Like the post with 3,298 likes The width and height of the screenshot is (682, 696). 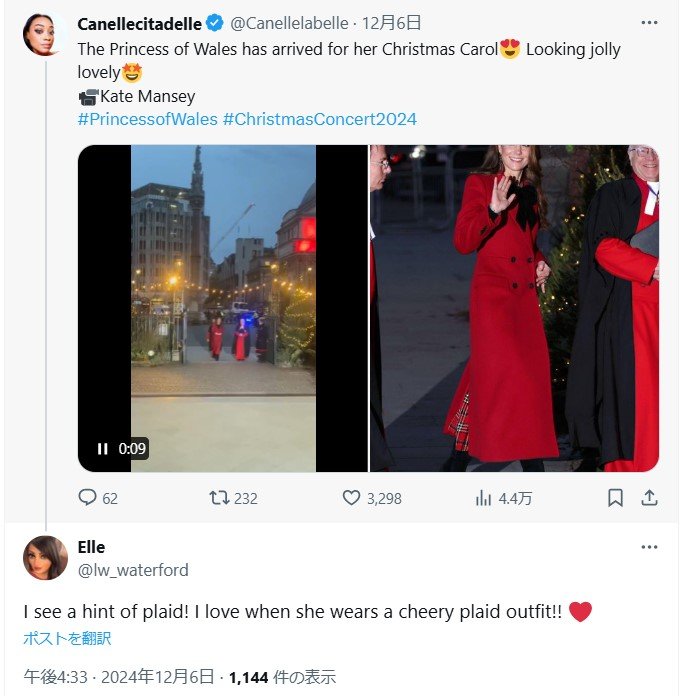coord(372,498)
